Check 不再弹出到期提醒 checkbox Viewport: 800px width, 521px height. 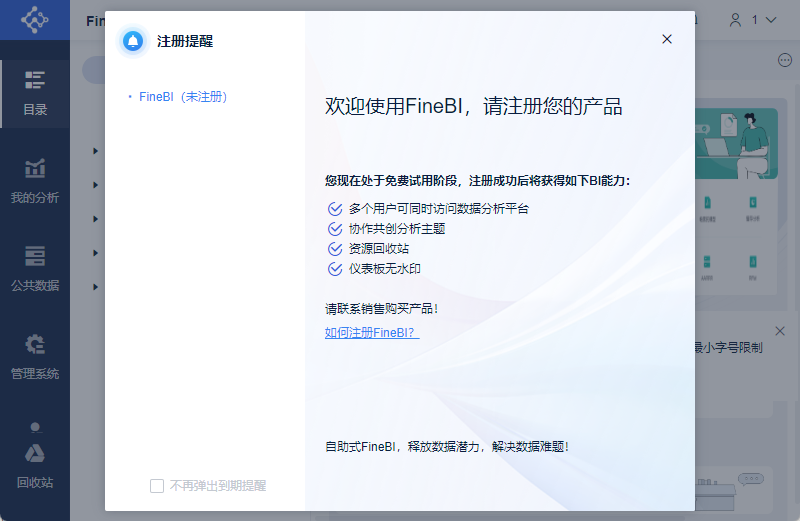(157, 486)
